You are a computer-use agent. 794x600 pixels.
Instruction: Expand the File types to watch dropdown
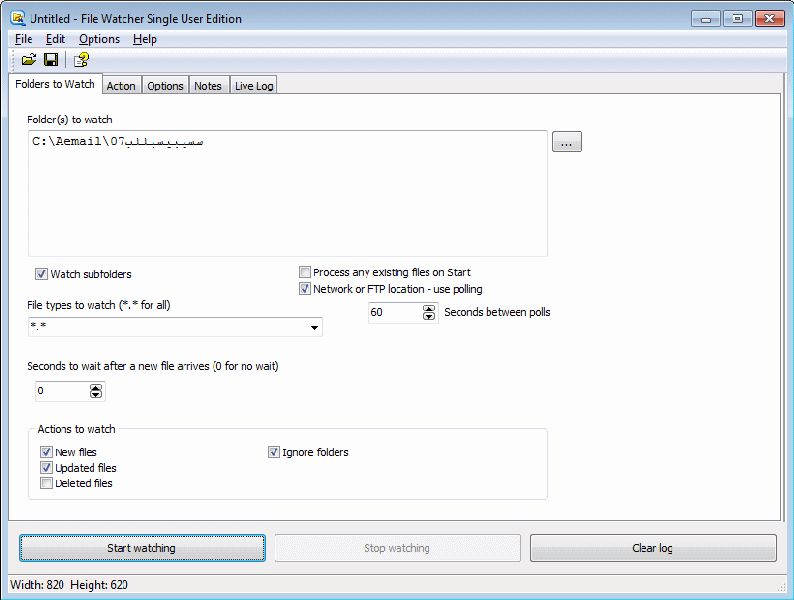click(x=314, y=328)
